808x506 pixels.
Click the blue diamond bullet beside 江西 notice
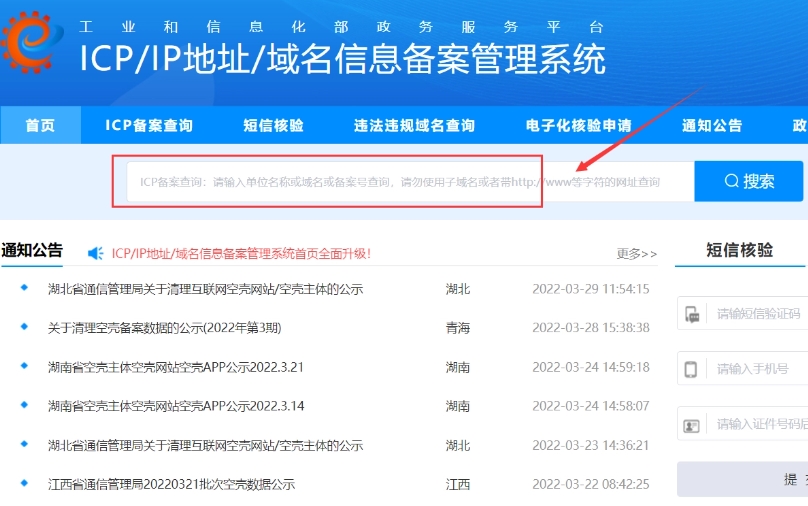24,483
